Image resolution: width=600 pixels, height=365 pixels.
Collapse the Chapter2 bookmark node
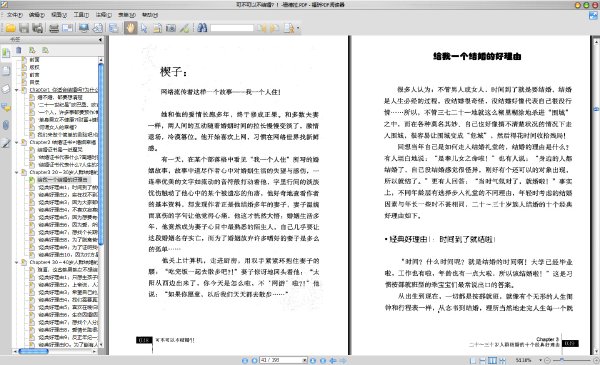click(x=16, y=142)
